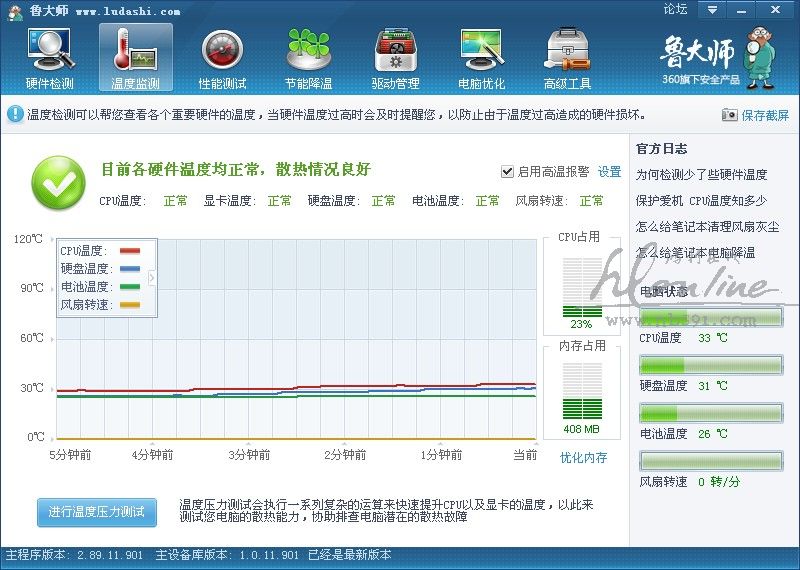The image size is (800, 570).
Task: Collapse the chart legend with the arrow
Action: [x=152, y=277]
